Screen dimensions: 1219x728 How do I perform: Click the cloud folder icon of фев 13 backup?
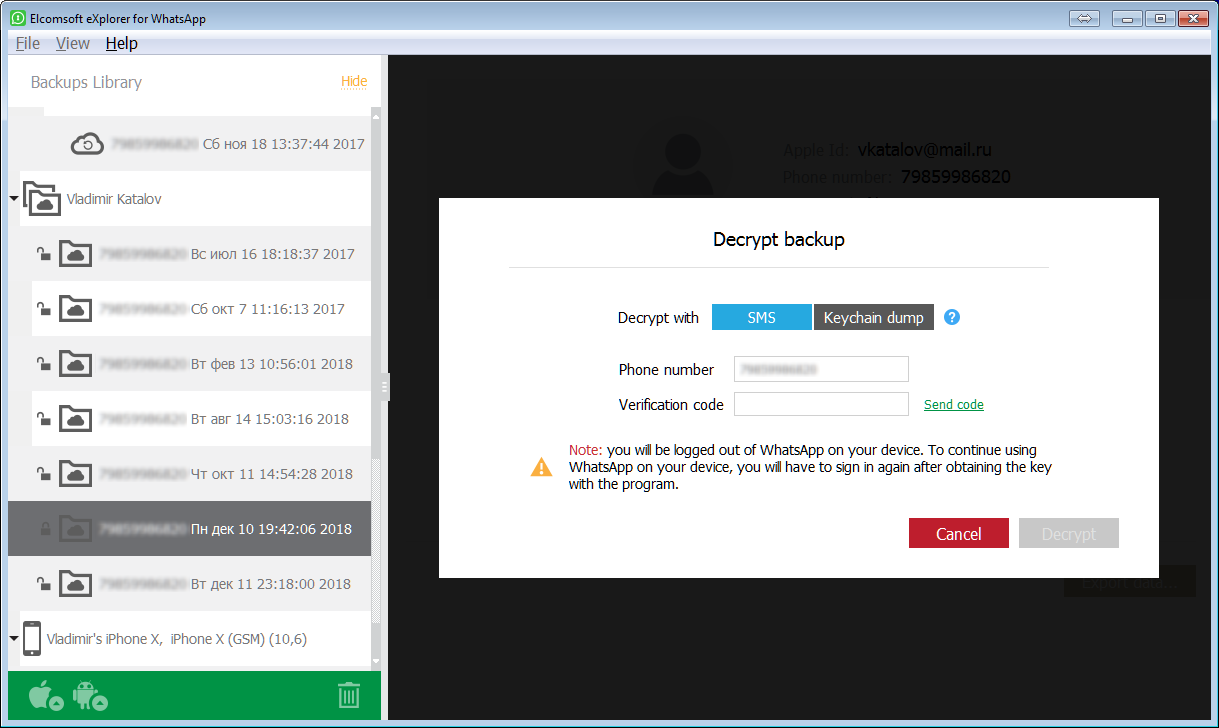(75, 363)
